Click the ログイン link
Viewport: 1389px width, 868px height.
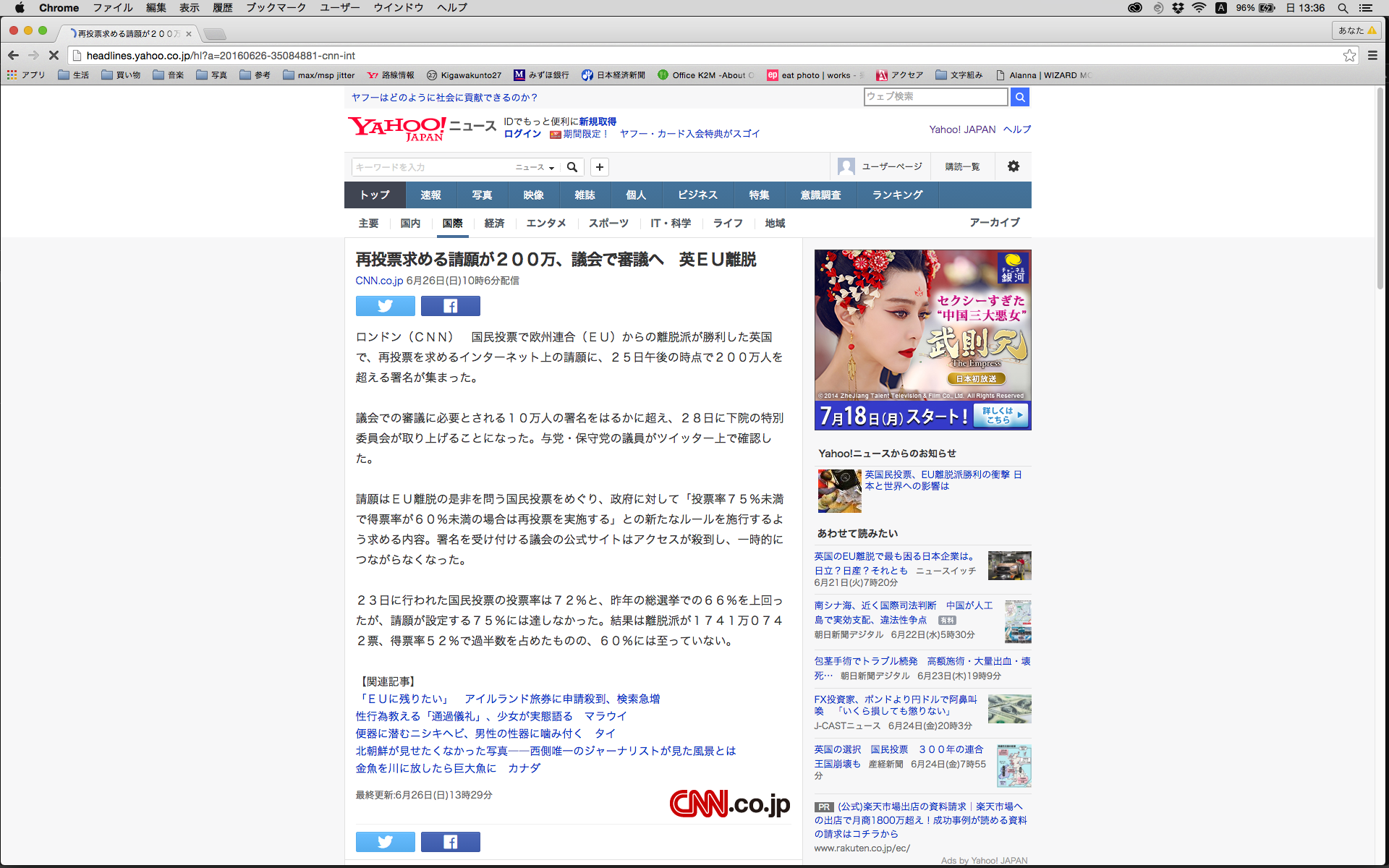(x=522, y=134)
